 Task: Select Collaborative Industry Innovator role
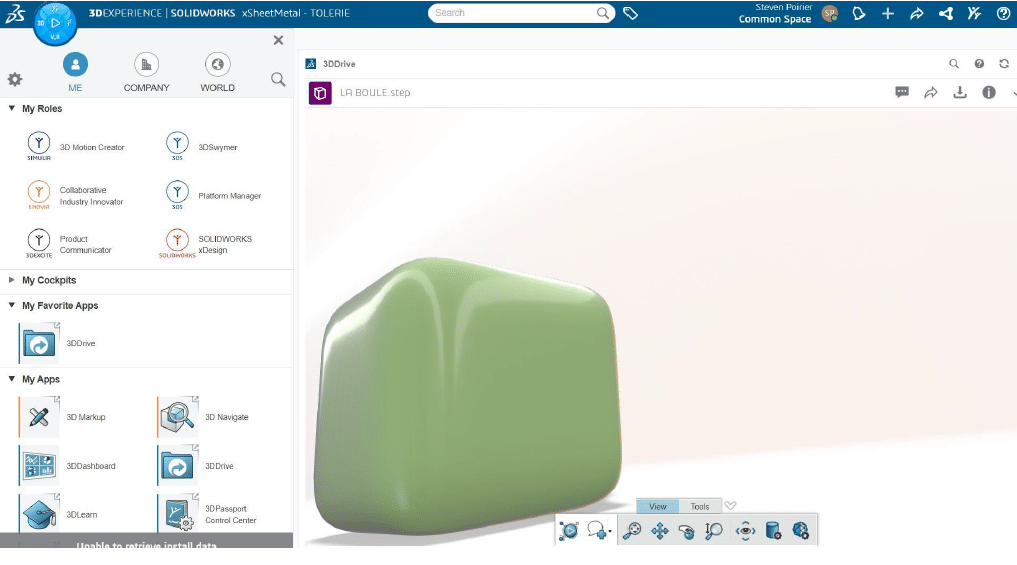pos(75,195)
